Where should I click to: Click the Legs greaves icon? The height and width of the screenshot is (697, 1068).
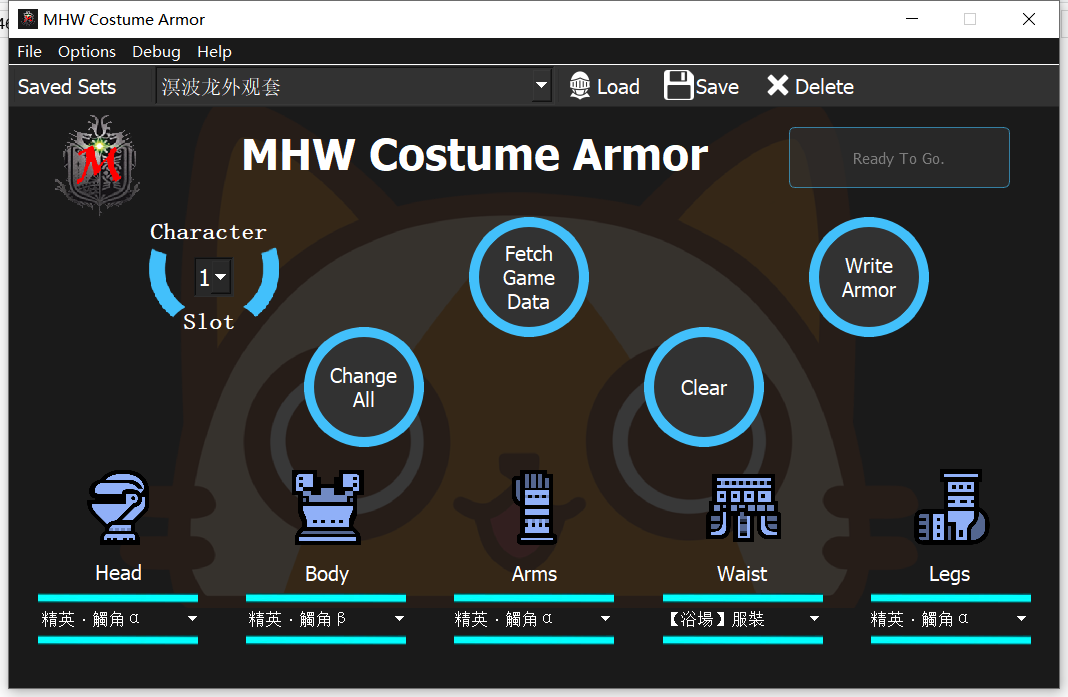click(951, 507)
